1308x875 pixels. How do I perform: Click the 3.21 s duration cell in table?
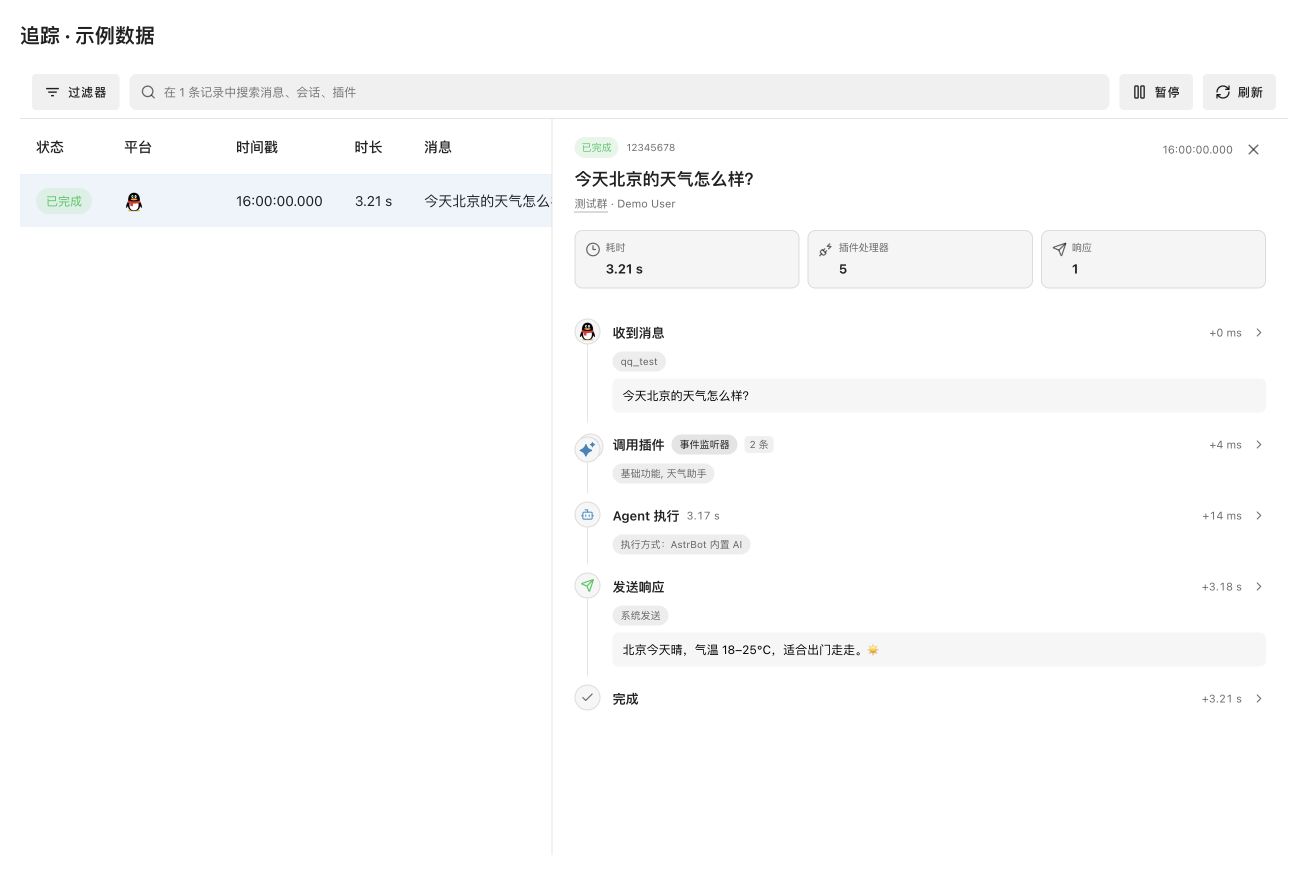coord(373,201)
